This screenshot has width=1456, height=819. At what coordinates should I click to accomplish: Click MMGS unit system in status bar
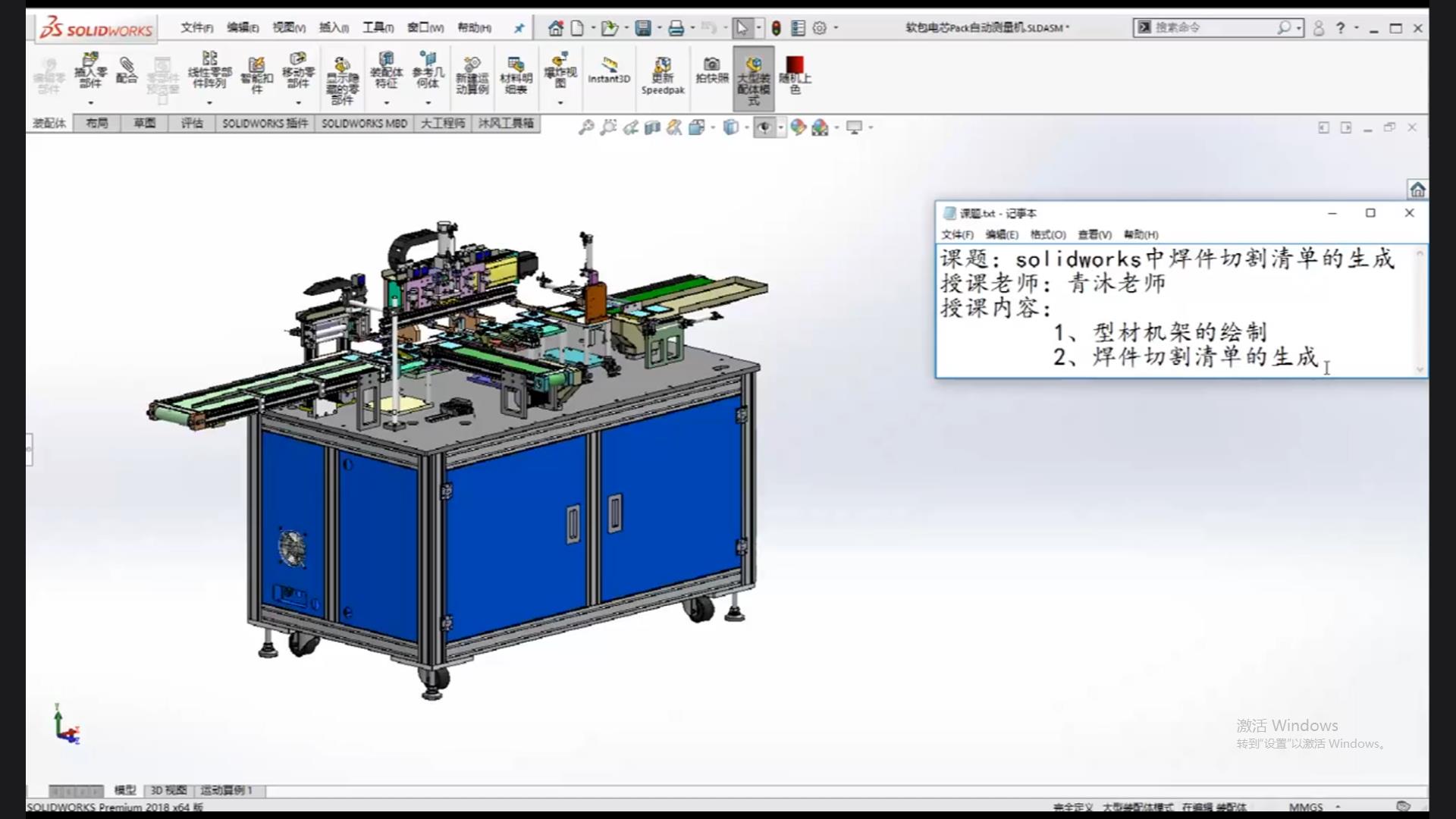(1306, 807)
